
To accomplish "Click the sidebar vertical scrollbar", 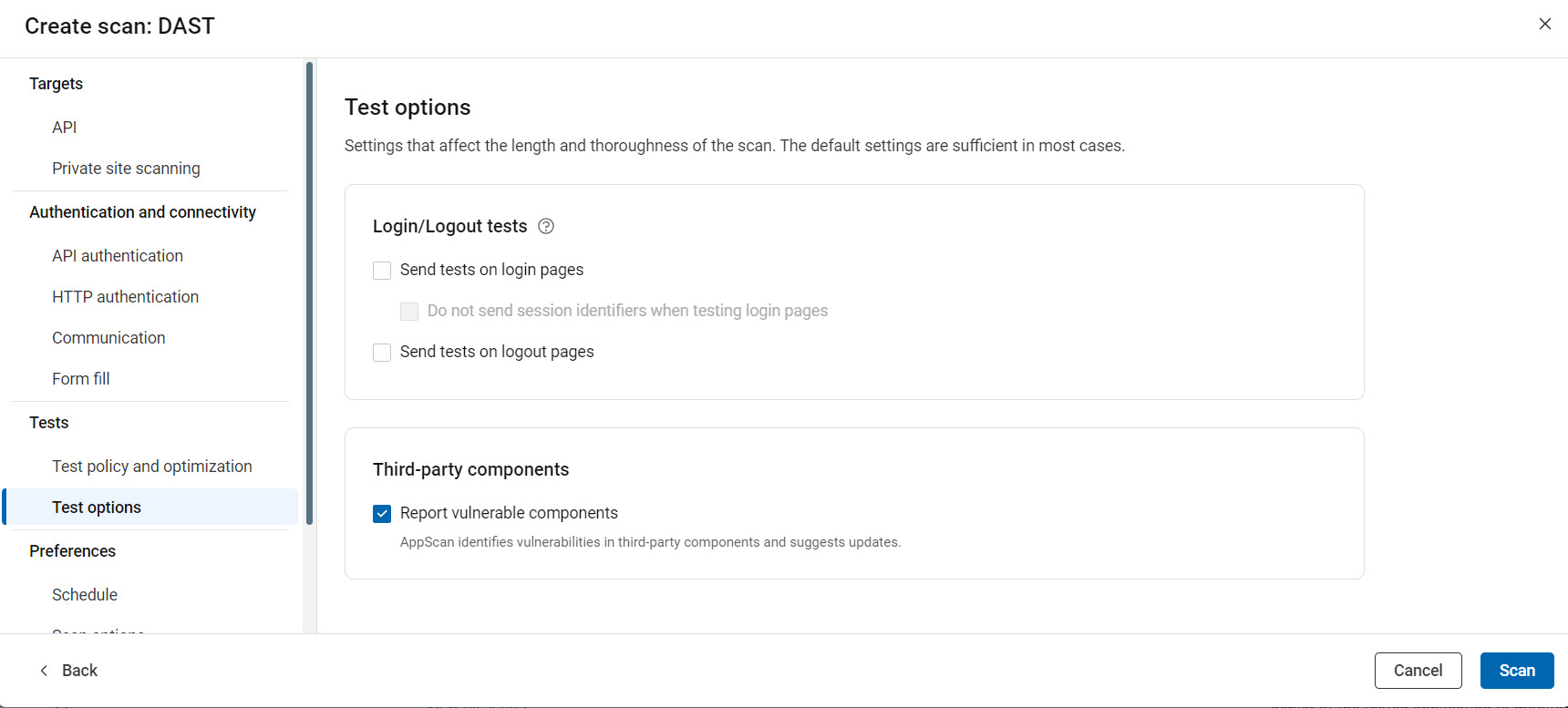I will pos(310,292).
